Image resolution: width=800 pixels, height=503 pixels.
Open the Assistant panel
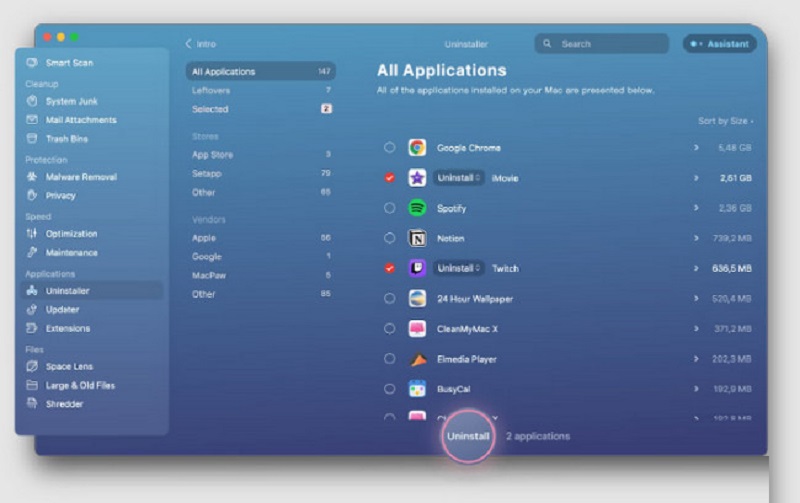coord(720,44)
